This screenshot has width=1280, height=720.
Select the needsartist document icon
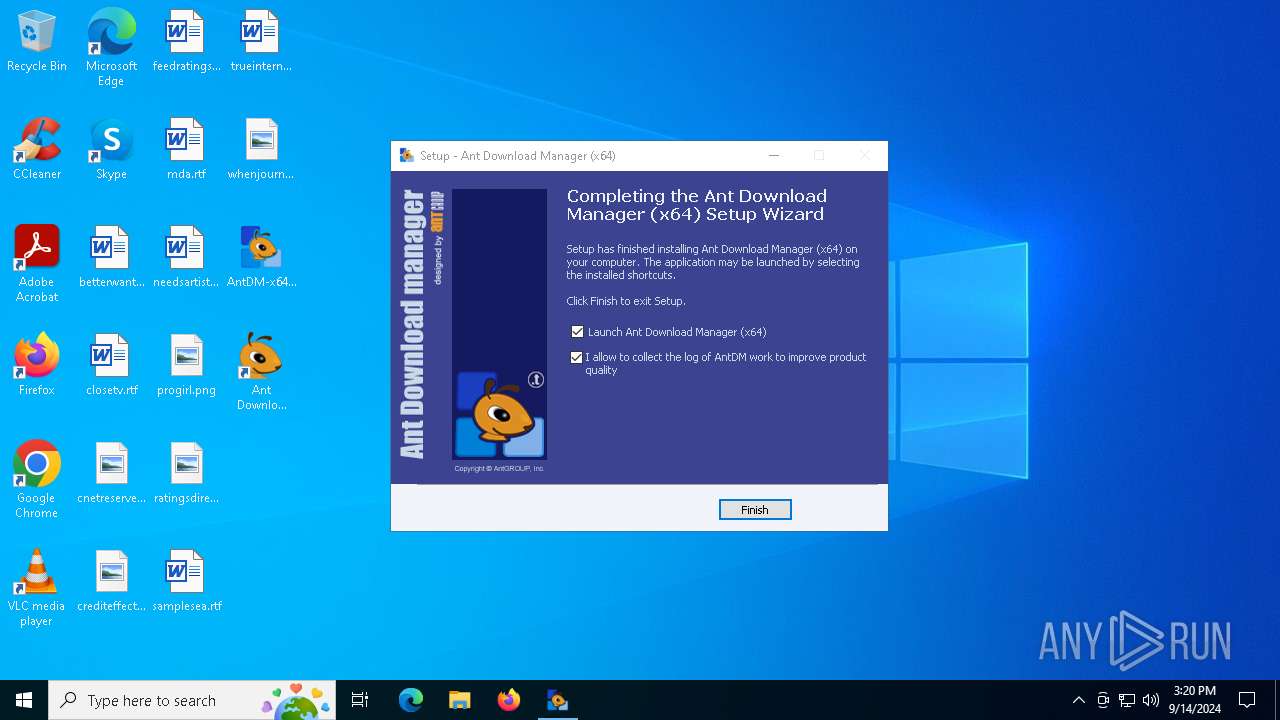pos(186,258)
